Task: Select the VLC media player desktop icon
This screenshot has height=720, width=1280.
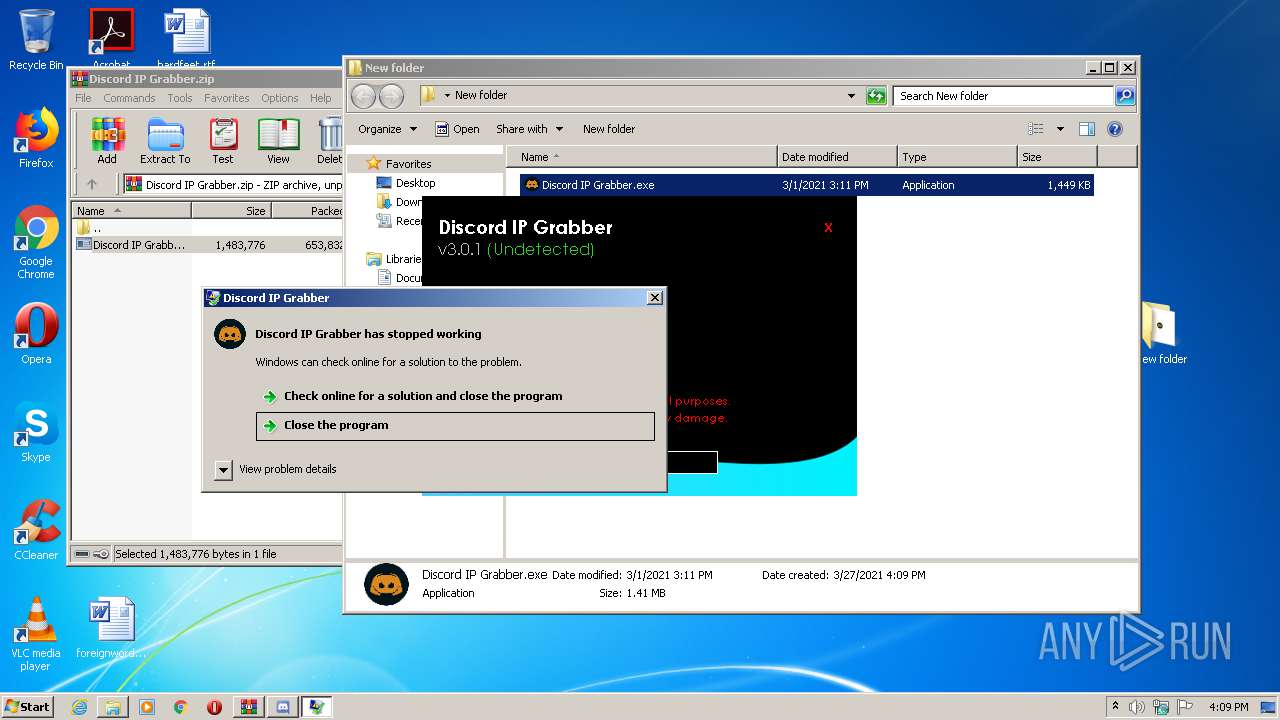Action: [x=36, y=634]
